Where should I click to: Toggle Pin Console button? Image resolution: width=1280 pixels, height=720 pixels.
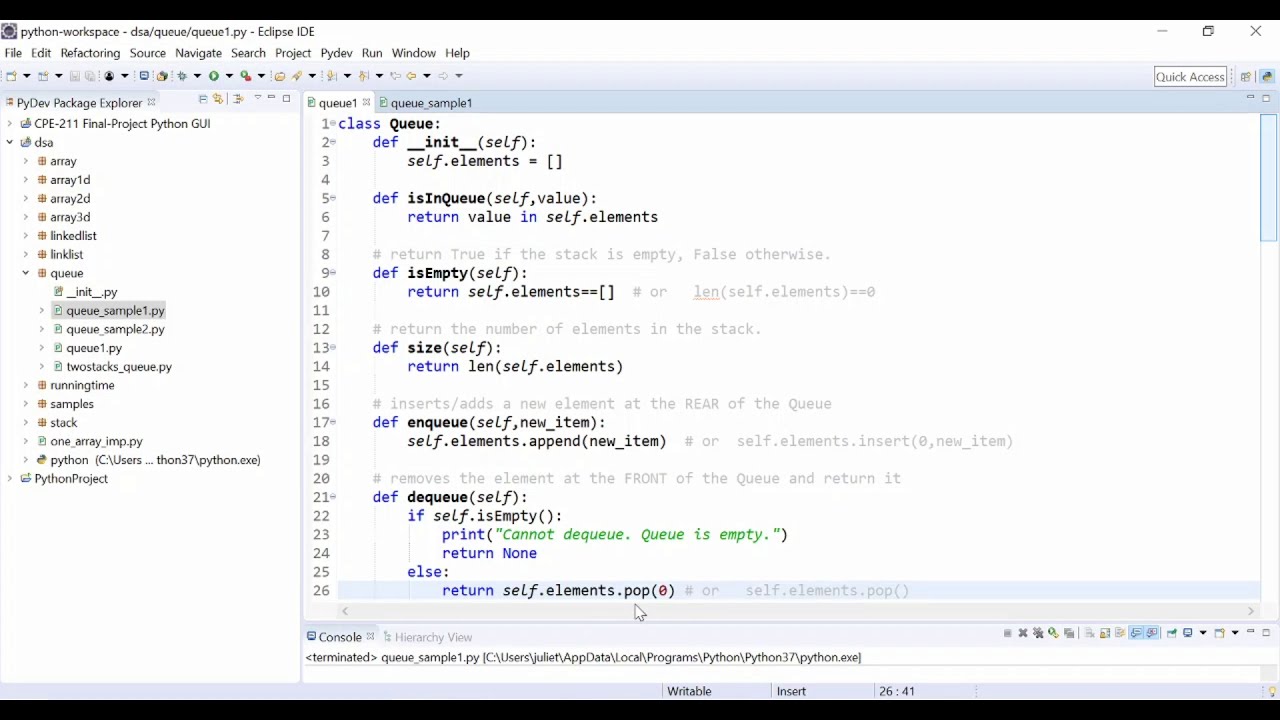[x=1171, y=633]
